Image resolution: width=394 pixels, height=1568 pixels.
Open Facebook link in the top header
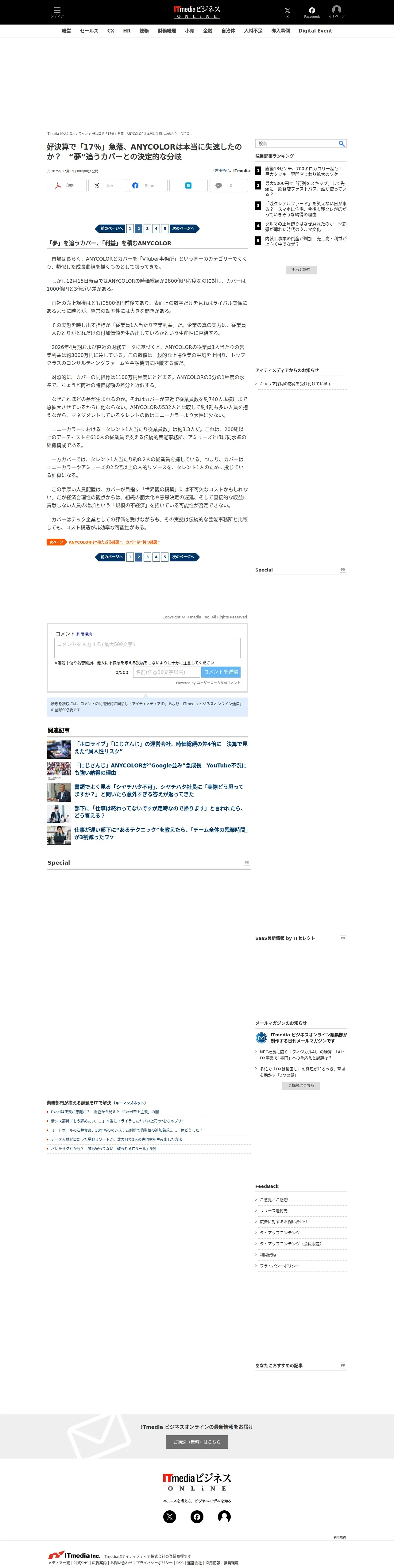312,12
